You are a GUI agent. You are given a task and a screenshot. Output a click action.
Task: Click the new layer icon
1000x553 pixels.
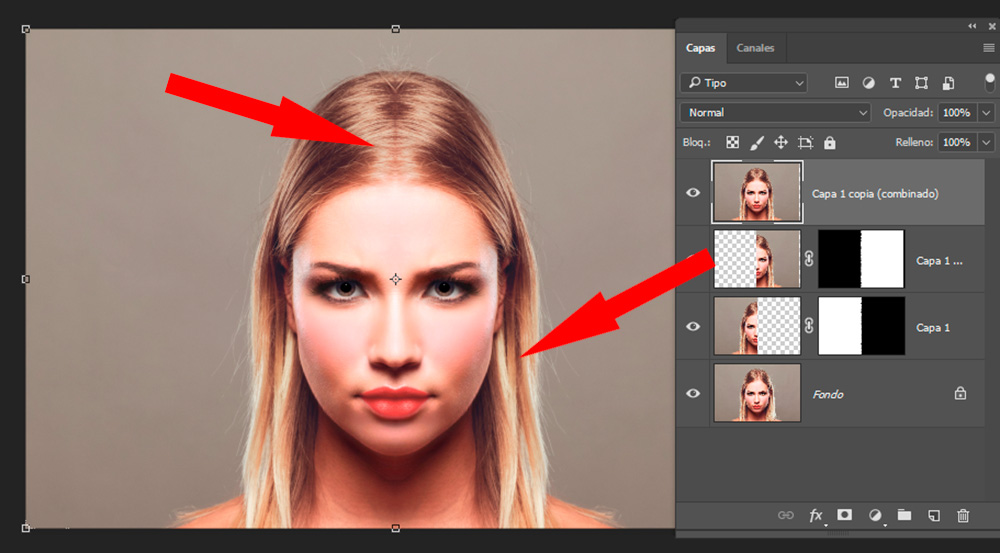tap(934, 515)
